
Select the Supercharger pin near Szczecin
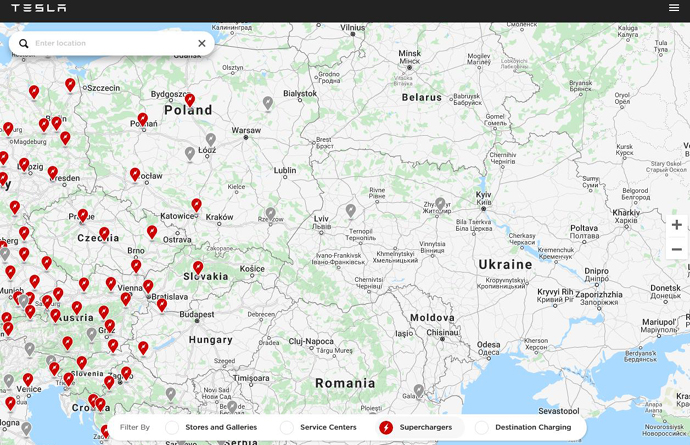[x=70, y=85]
